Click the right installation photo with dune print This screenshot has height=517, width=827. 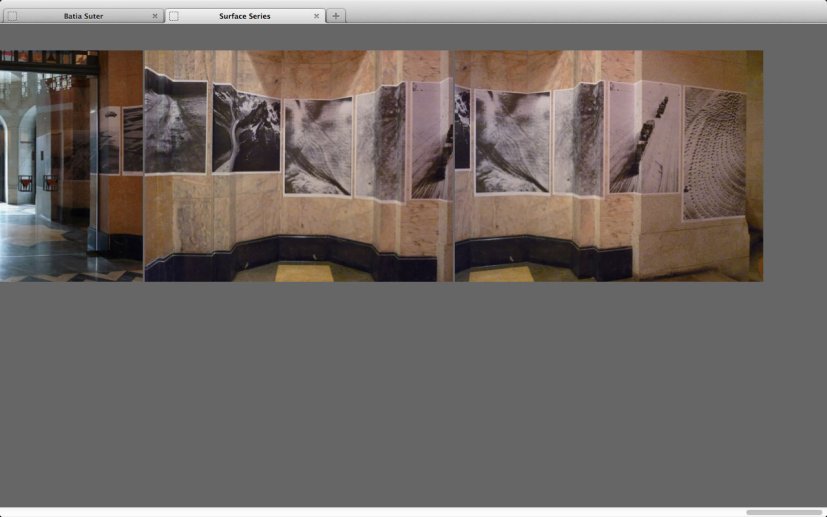pos(609,166)
